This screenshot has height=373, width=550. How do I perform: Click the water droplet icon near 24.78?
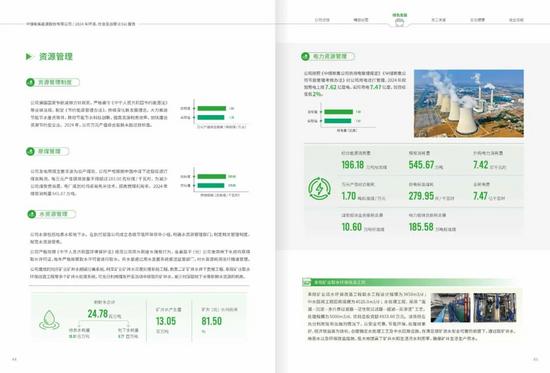pos(49,320)
